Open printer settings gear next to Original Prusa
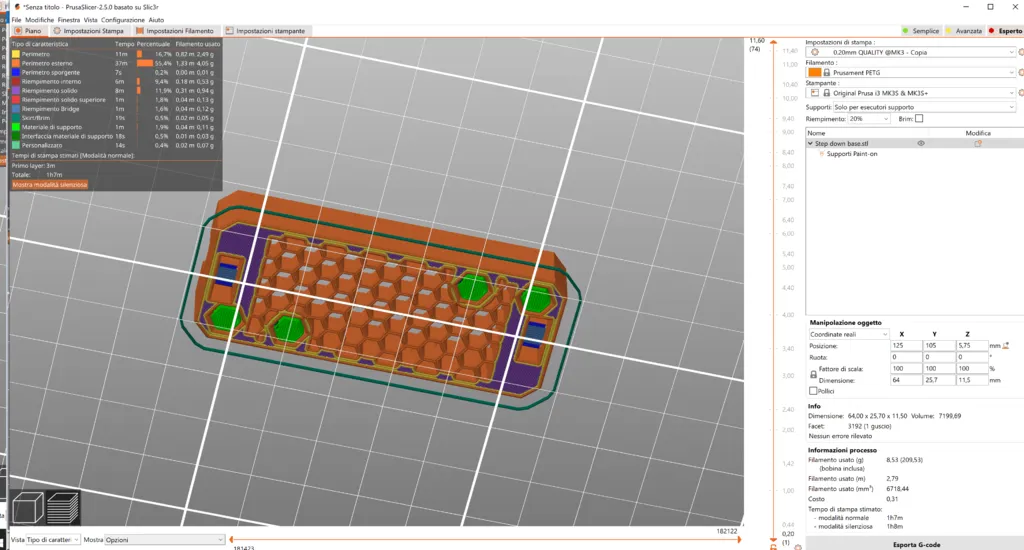This screenshot has width=1024, height=550. pos(1021,93)
